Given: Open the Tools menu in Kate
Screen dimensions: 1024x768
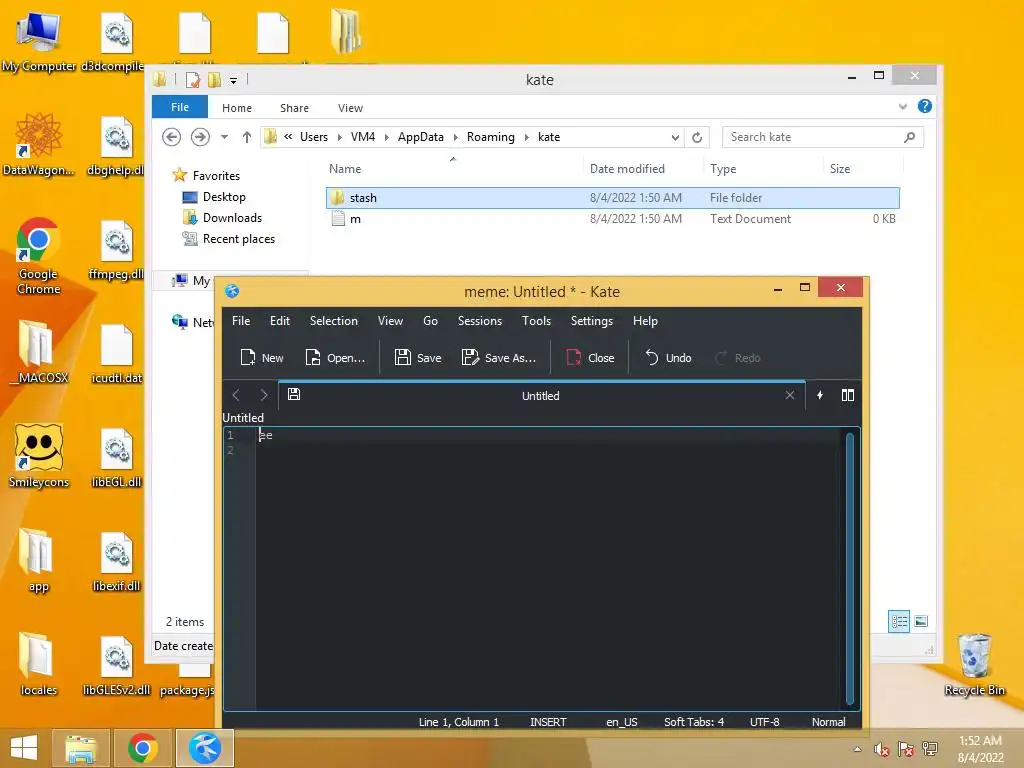Looking at the screenshot, I should coord(536,321).
